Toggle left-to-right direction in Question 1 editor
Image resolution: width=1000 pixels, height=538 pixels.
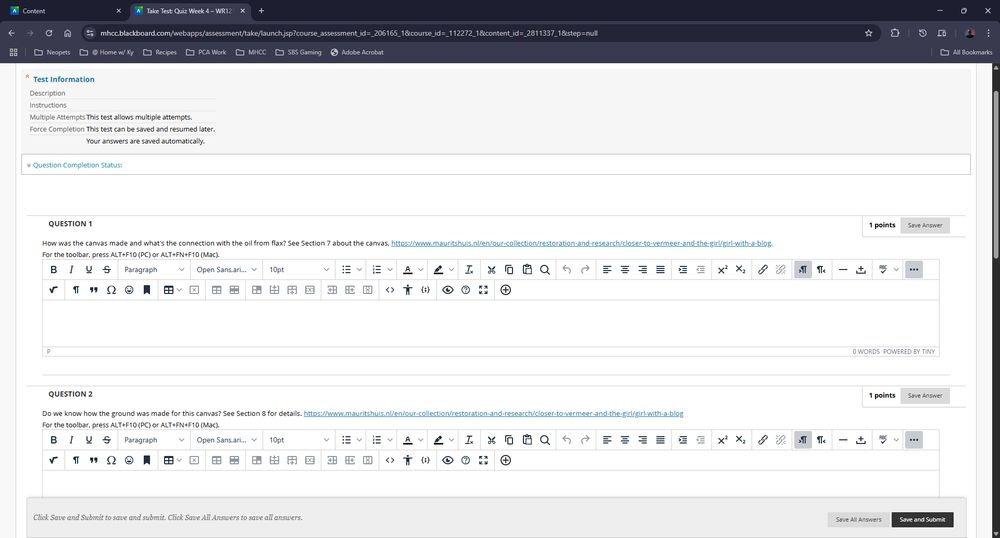[803, 270]
